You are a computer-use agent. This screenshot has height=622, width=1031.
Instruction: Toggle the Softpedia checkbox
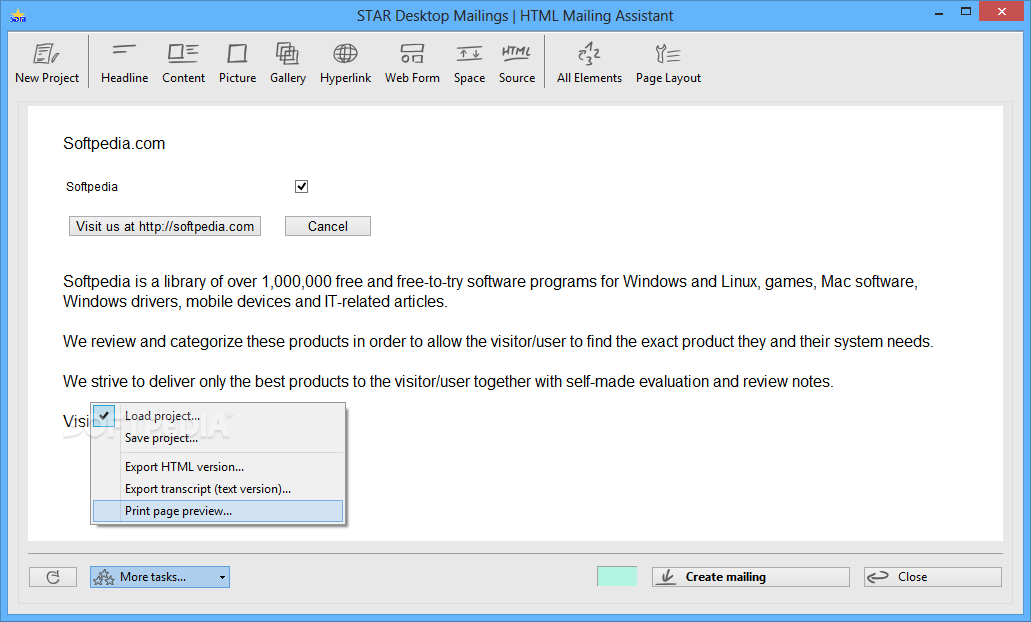(301, 187)
